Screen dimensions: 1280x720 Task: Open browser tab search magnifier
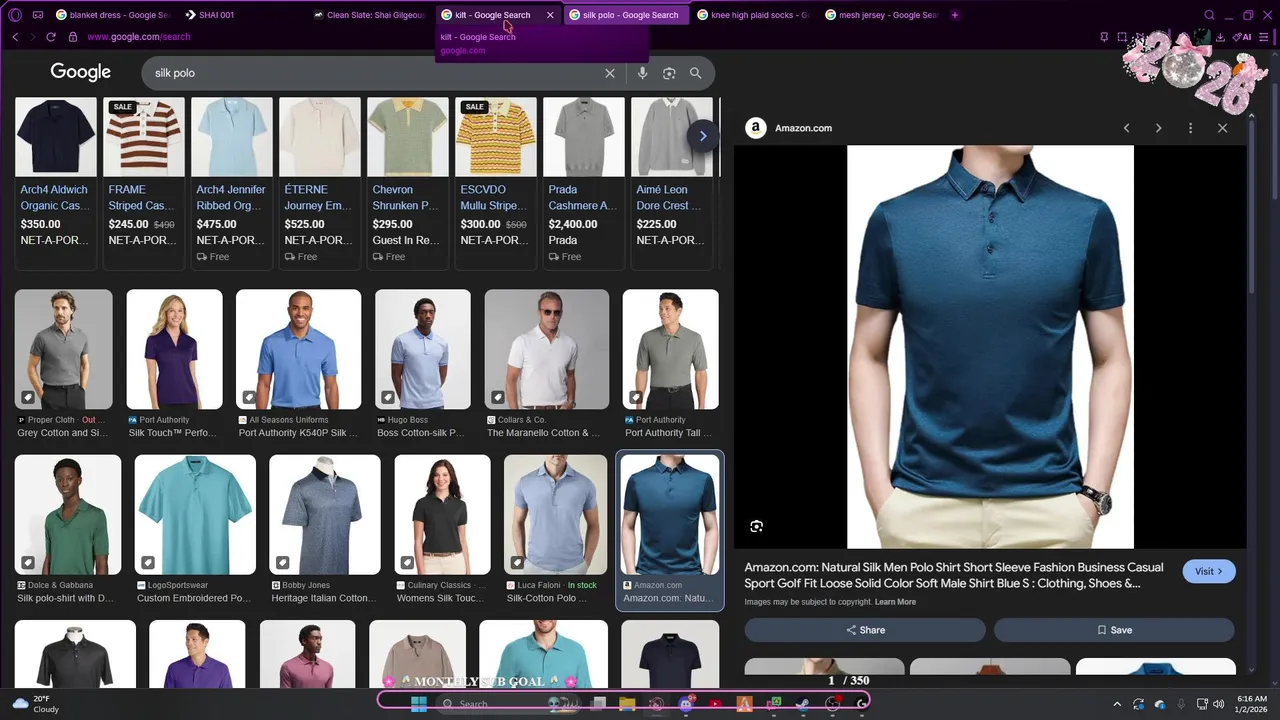pyautogui.click(x=1209, y=15)
